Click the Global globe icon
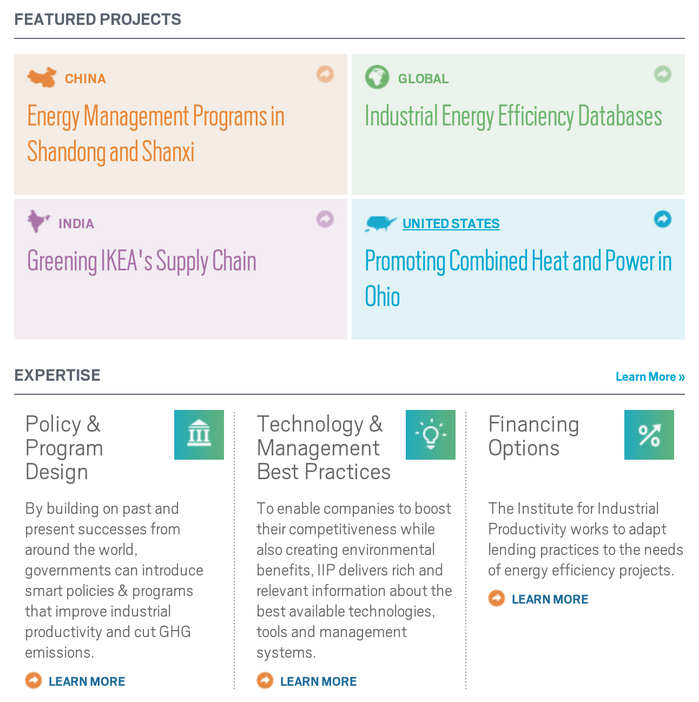The width and height of the screenshot is (699, 702). (377, 77)
